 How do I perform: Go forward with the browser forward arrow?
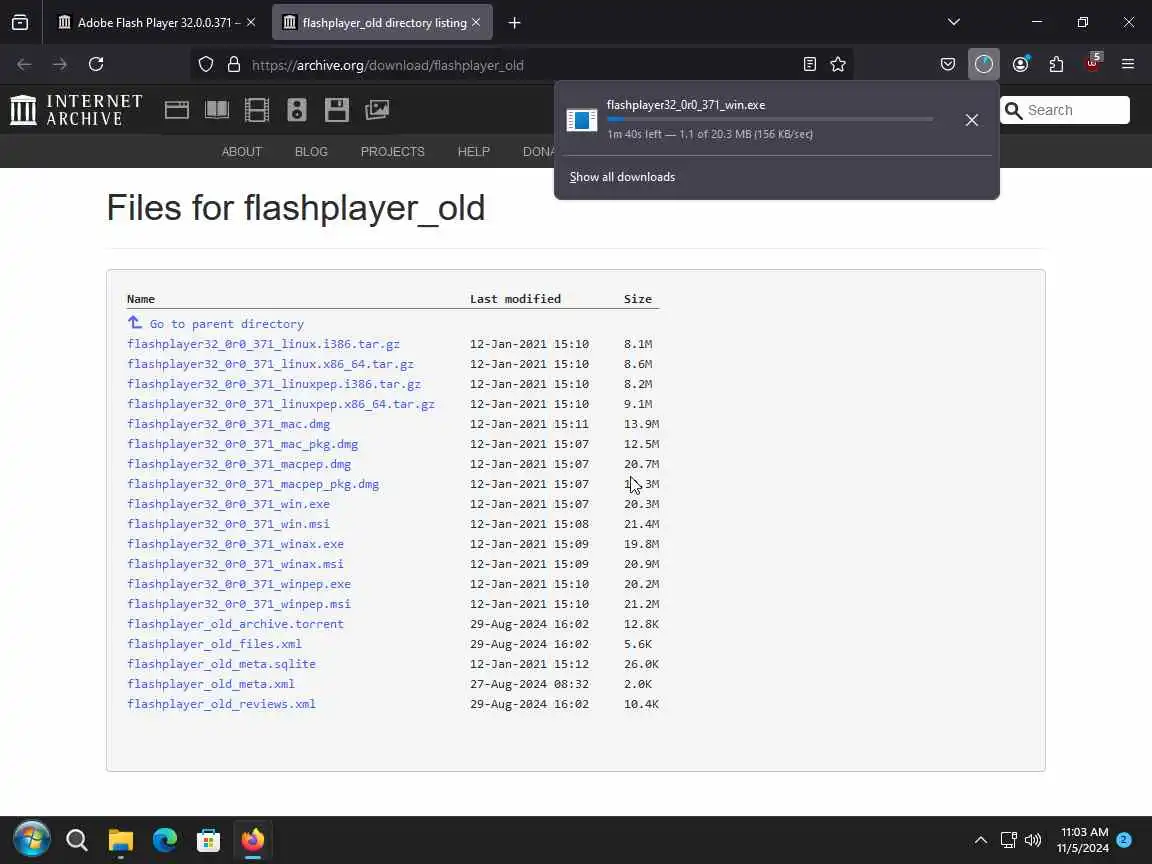click(60, 65)
